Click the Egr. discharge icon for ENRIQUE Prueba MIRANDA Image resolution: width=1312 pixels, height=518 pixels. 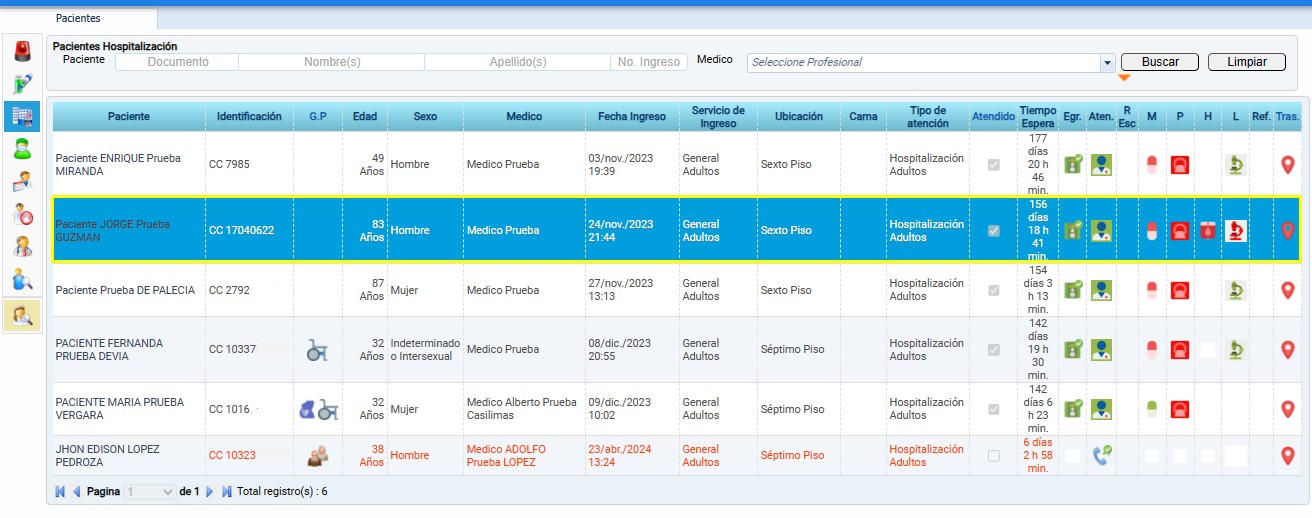1073,165
